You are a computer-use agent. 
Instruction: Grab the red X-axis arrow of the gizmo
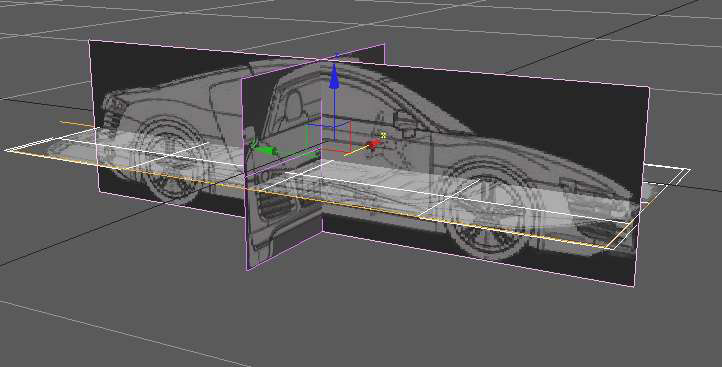click(x=373, y=144)
